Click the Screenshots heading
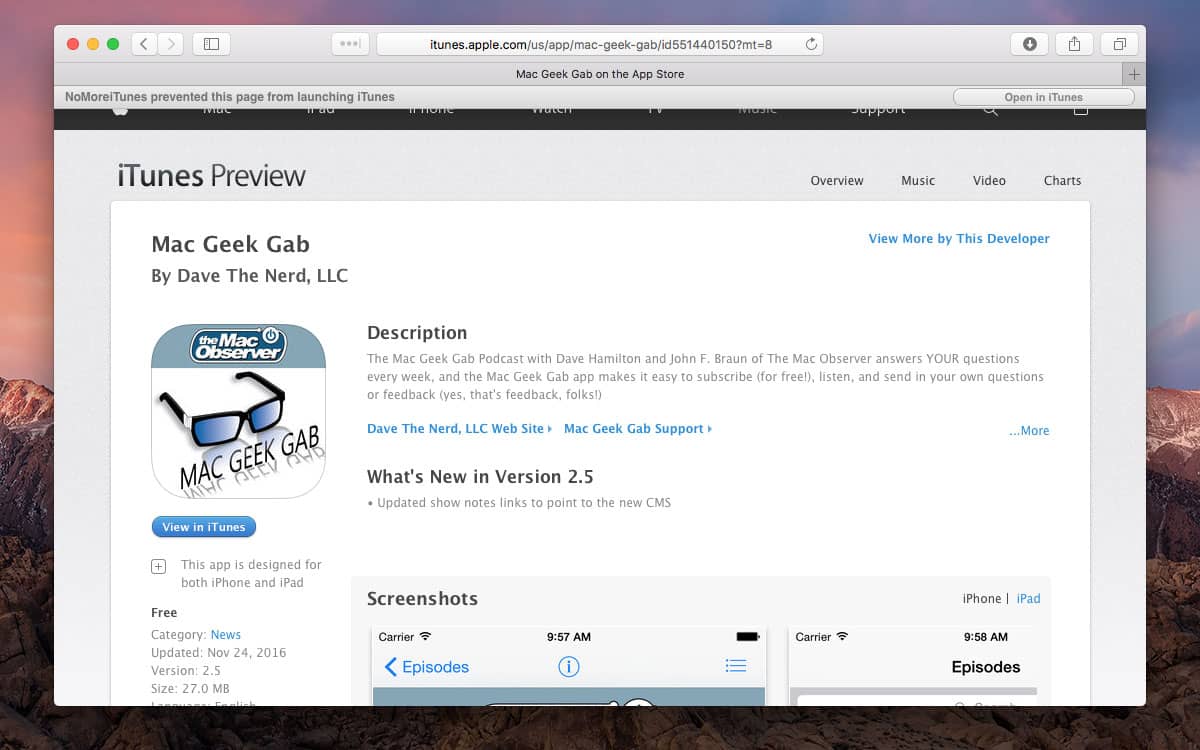 coord(422,599)
